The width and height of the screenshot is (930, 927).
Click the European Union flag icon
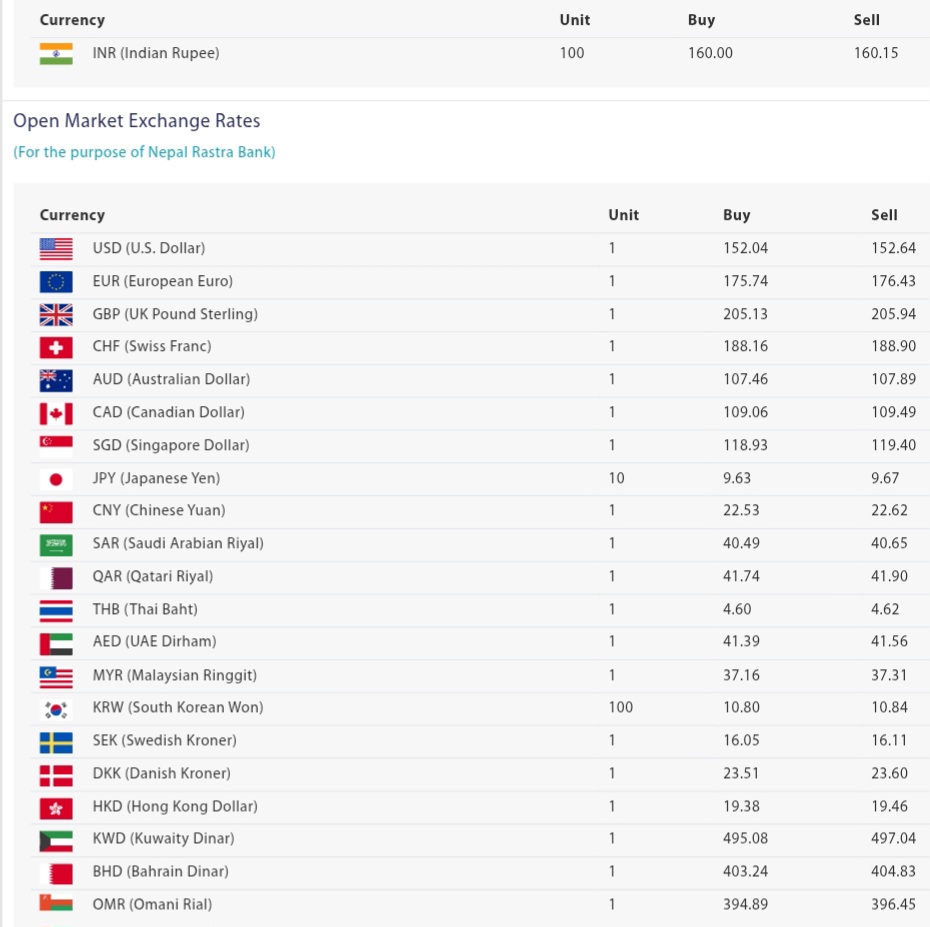click(56, 282)
